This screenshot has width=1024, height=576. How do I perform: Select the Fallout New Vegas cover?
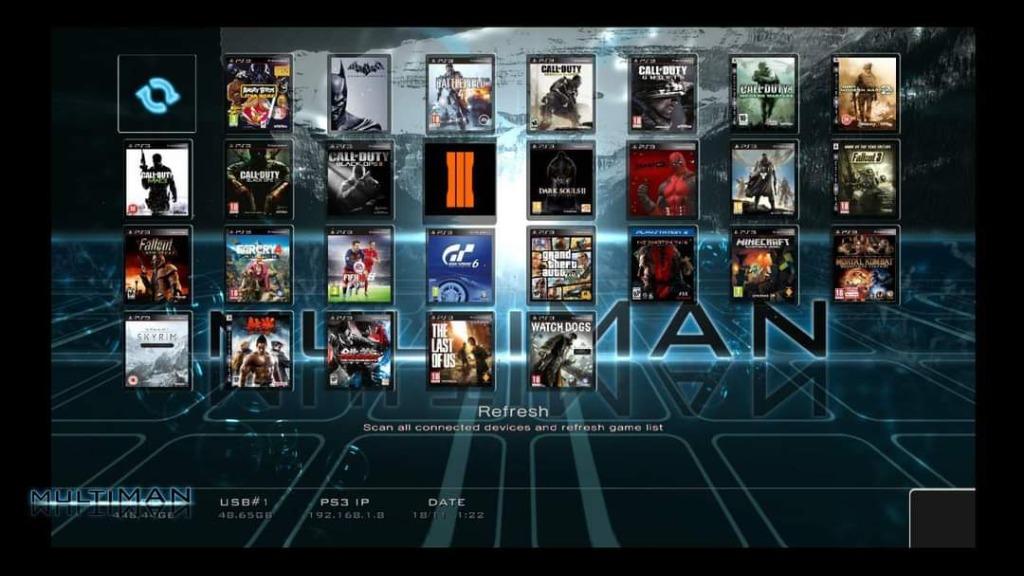pos(158,265)
